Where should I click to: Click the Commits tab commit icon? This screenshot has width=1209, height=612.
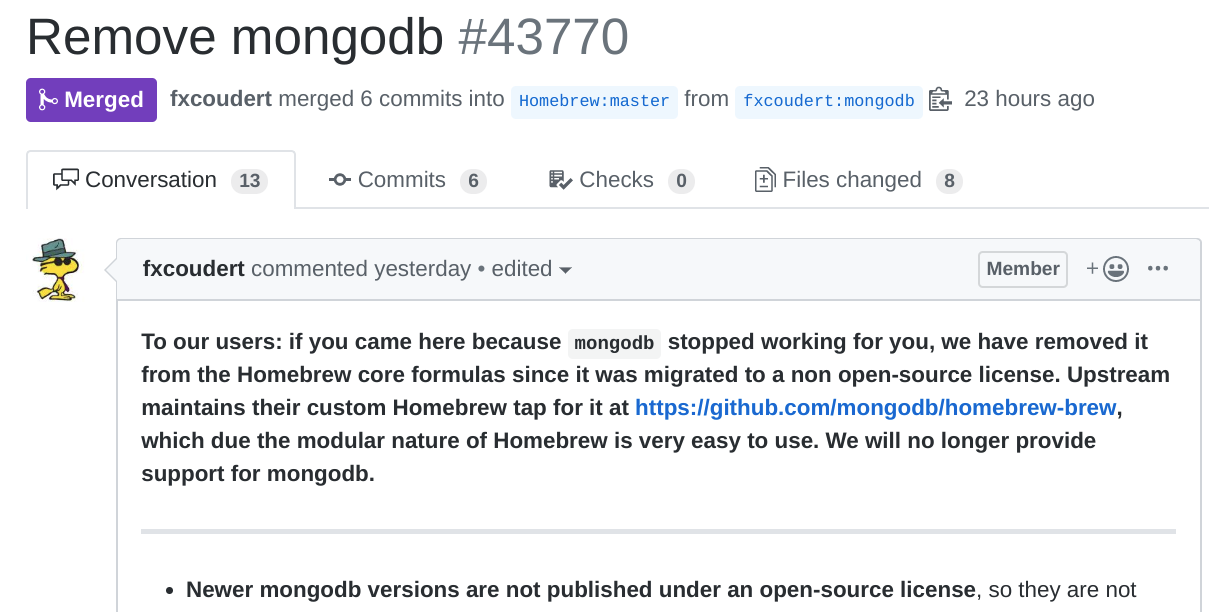[x=339, y=180]
